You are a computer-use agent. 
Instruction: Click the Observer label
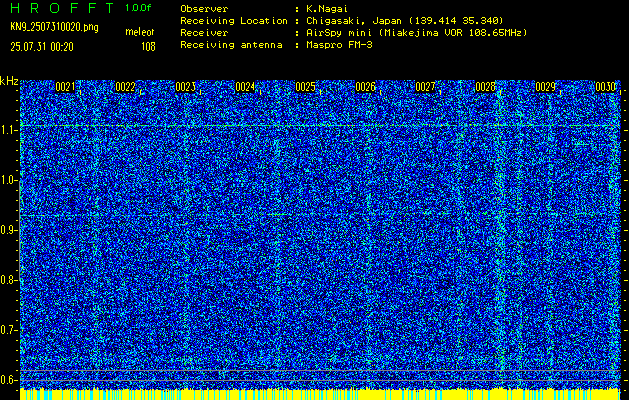click(x=204, y=9)
